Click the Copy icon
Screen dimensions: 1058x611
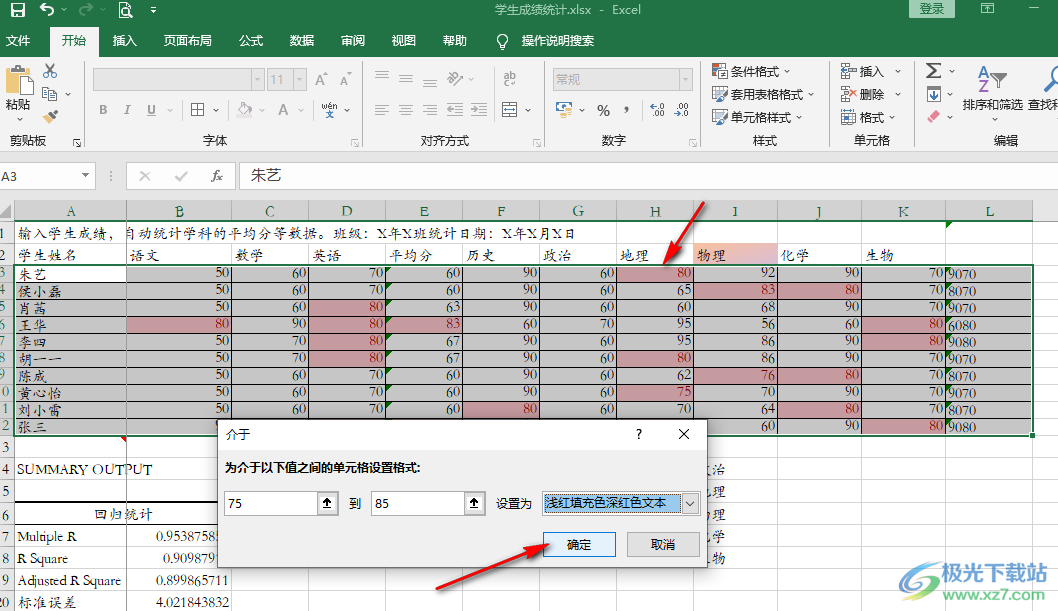(49, 94)
